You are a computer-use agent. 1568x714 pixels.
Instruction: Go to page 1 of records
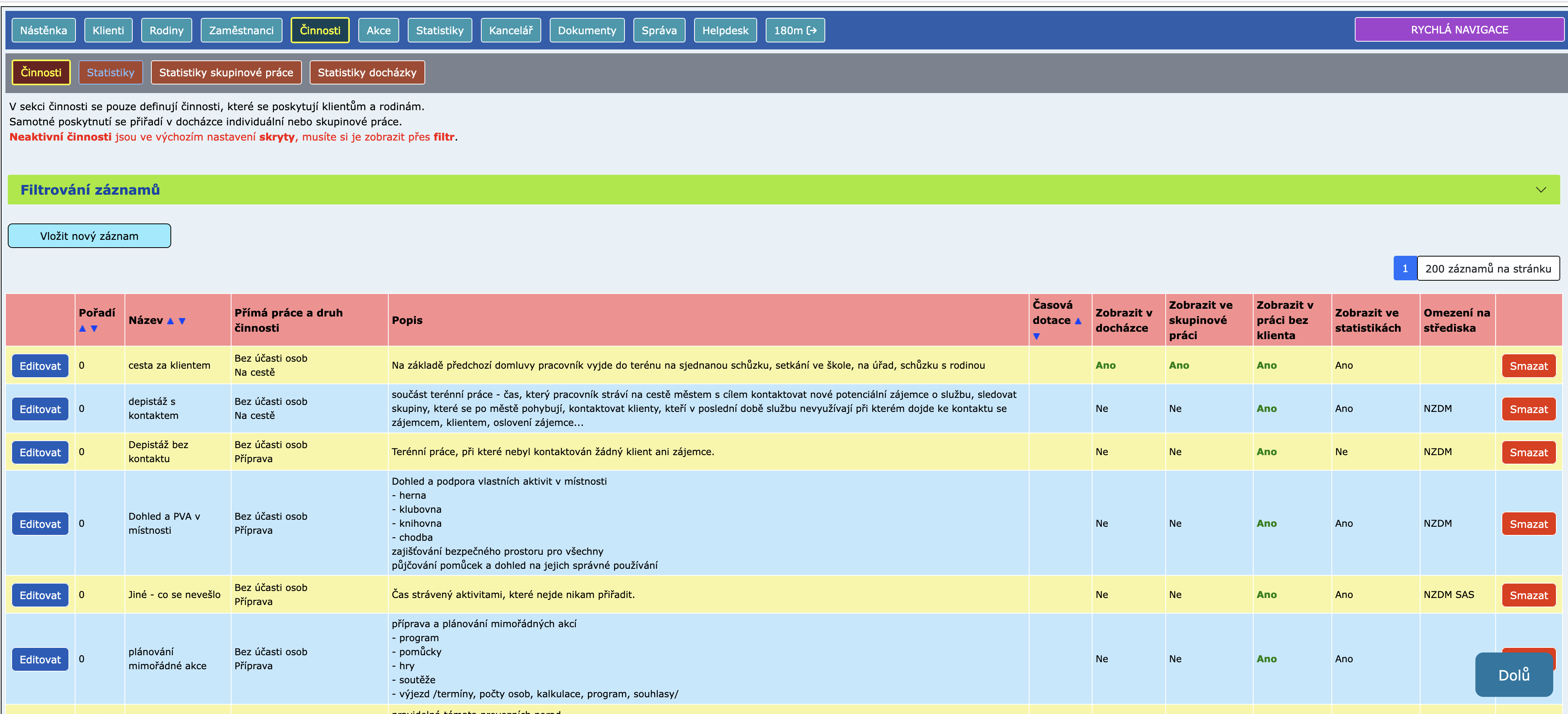click(x=1405, y=269)
